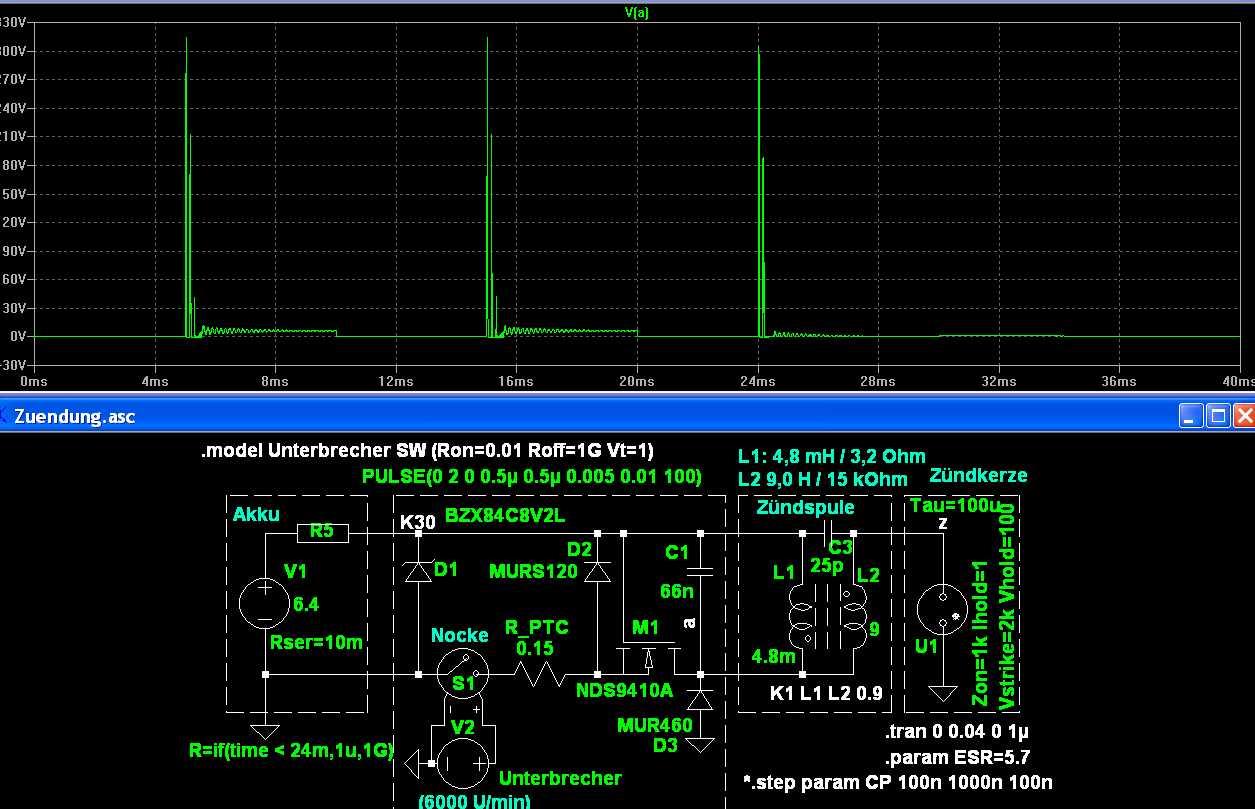Maximize the Zuendung.asc schematic window

pyautogui.click(x=1217, y=416)
